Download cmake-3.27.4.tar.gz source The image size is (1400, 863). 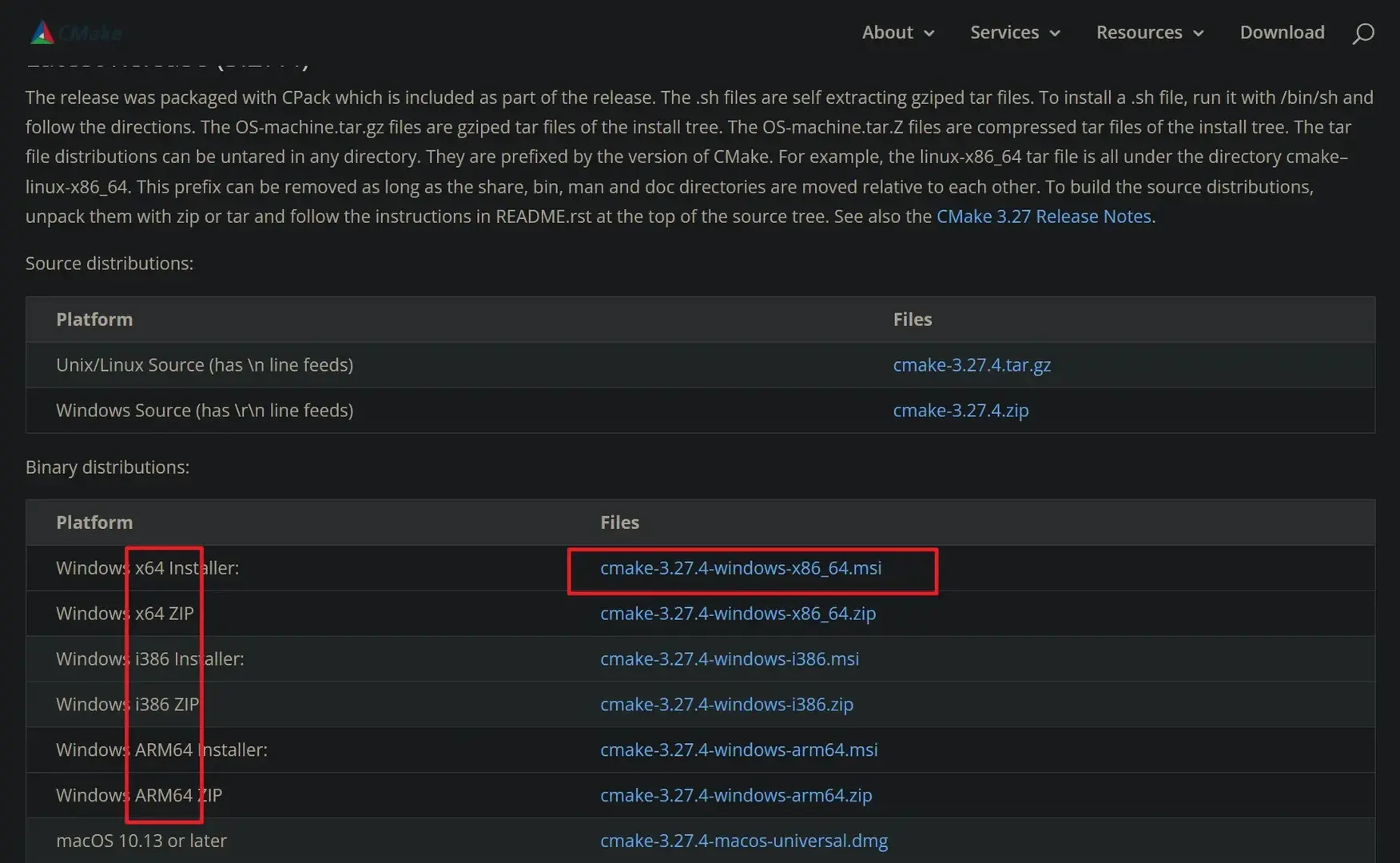(972, 365)
